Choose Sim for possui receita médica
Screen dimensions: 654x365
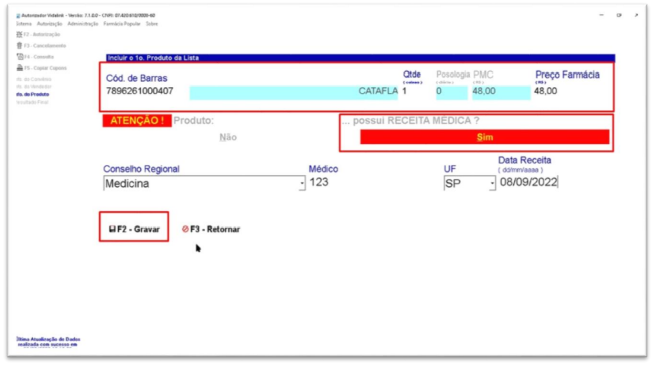(484, 137)
